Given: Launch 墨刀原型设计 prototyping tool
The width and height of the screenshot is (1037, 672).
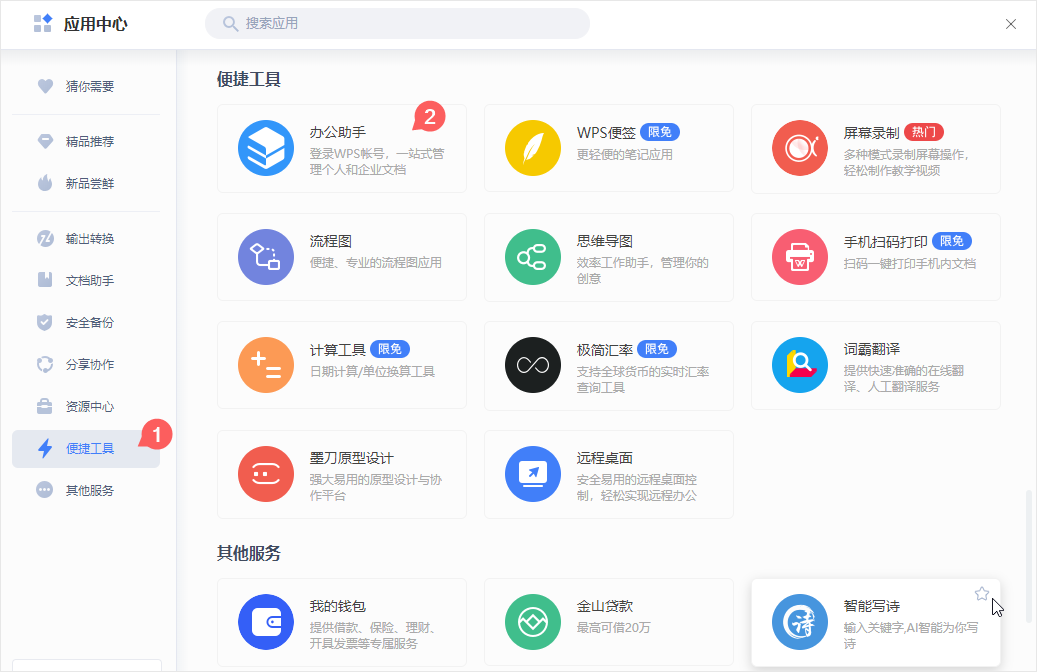Looking at the screenshot, I should (265, 474).
